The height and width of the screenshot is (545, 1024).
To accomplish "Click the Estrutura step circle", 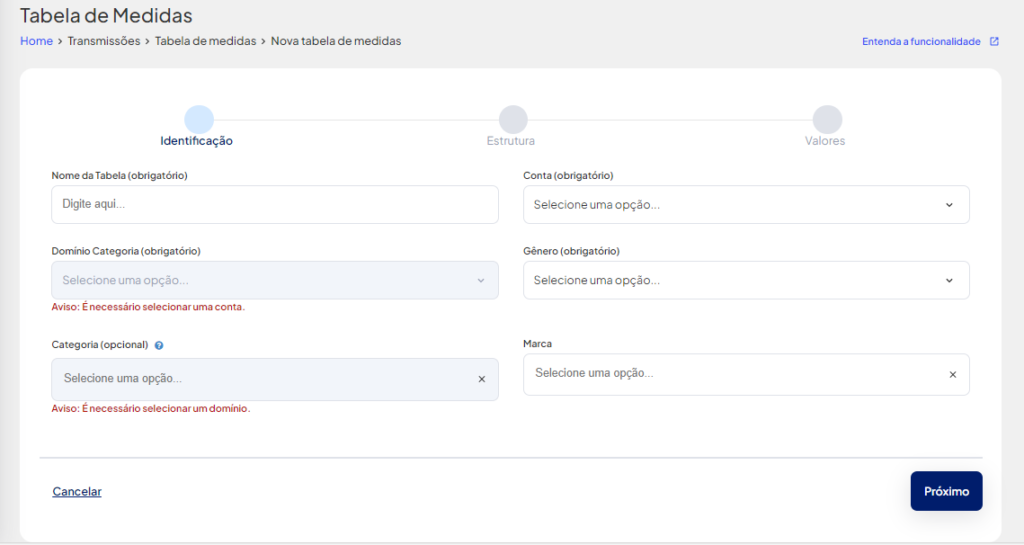I will pyautogui.click(x=513, y=119).
